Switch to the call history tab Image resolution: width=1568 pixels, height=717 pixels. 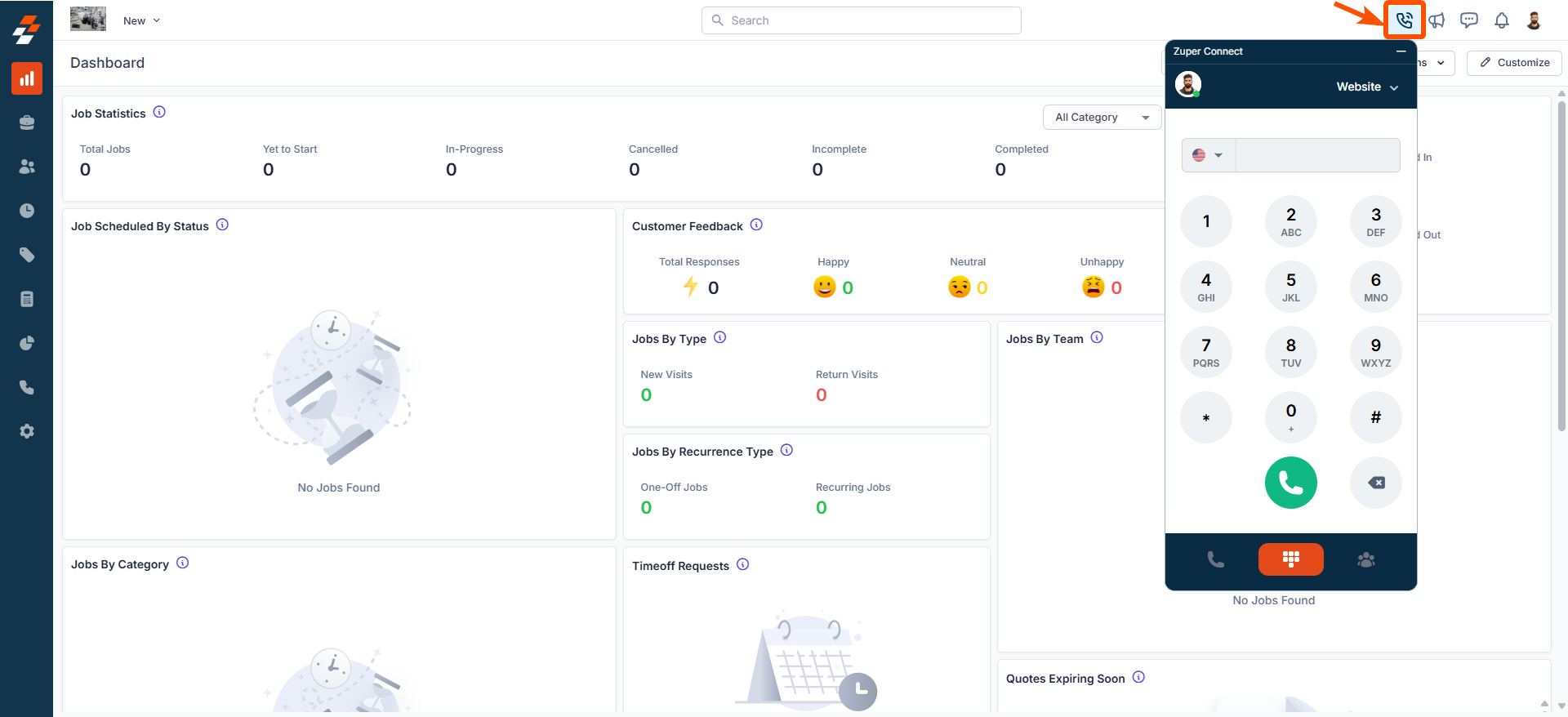coord(1216,559)
